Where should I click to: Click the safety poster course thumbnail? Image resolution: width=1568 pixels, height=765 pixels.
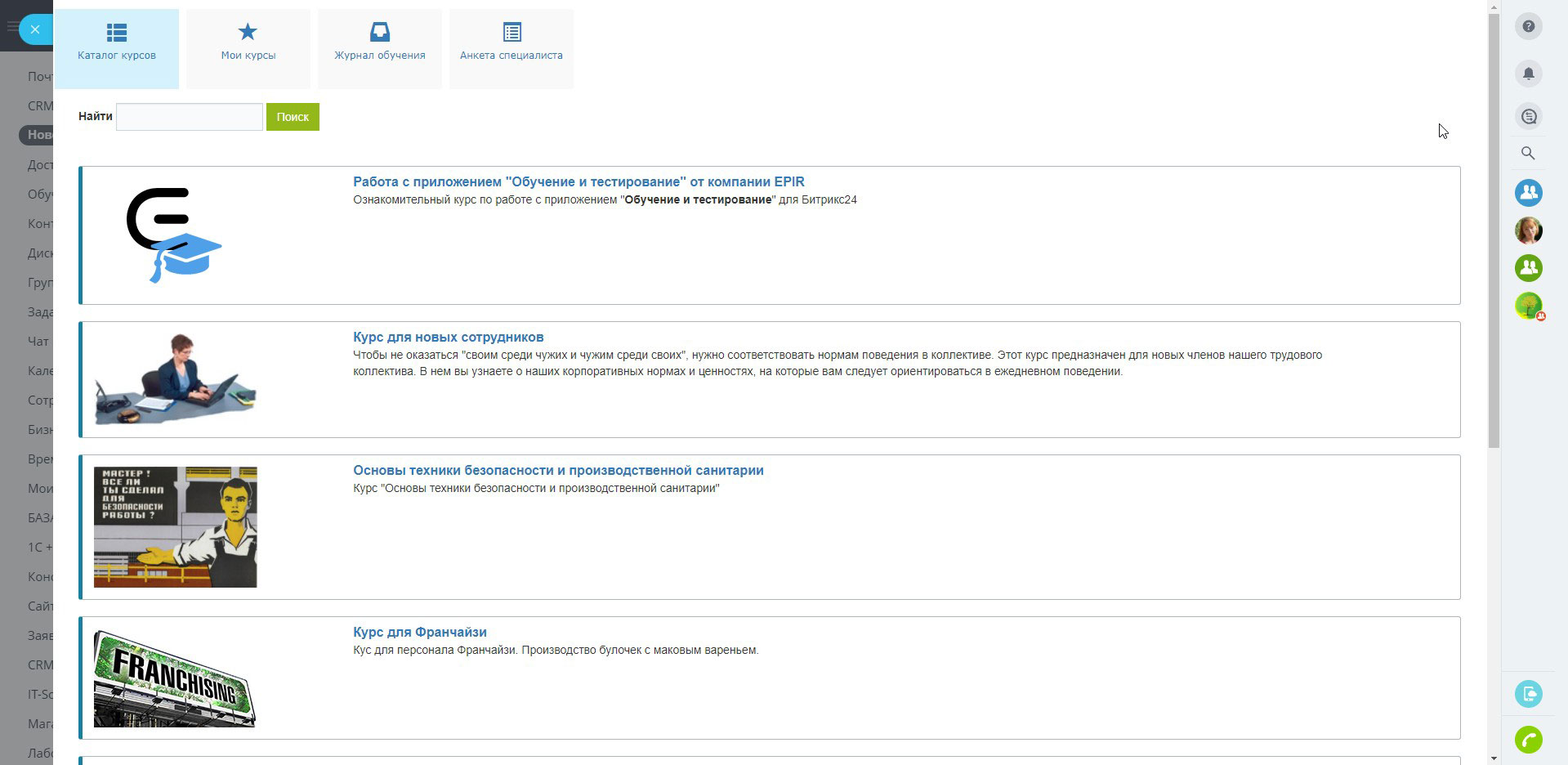point(176,527)
